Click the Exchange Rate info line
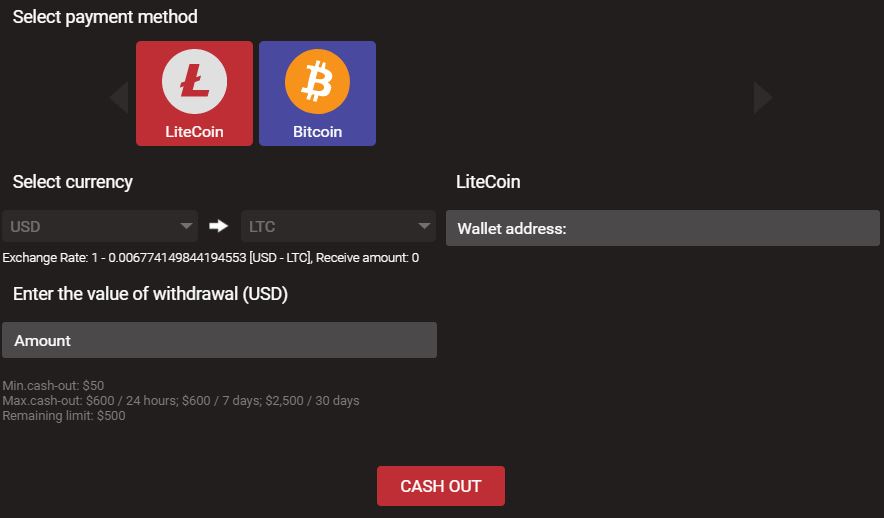 coord(210,258)
